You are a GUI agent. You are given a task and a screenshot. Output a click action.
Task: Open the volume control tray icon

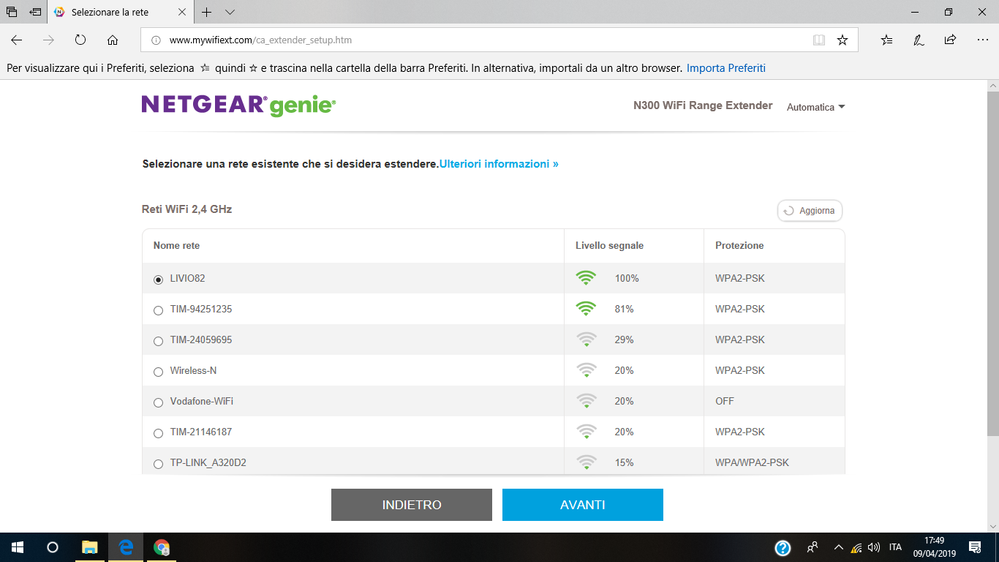873,547
